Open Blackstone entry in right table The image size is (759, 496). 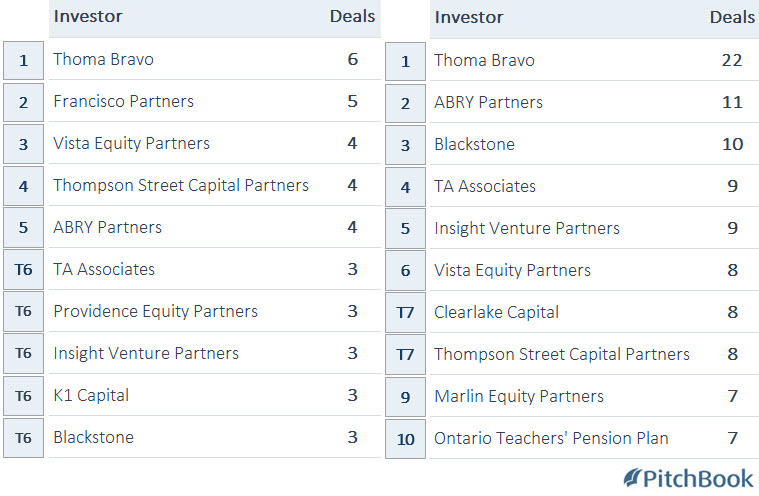[x=474, y=144]
